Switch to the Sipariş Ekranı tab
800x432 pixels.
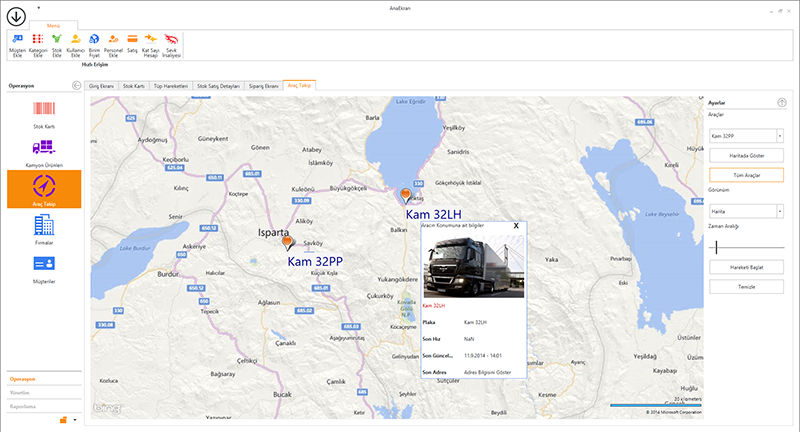263,86
